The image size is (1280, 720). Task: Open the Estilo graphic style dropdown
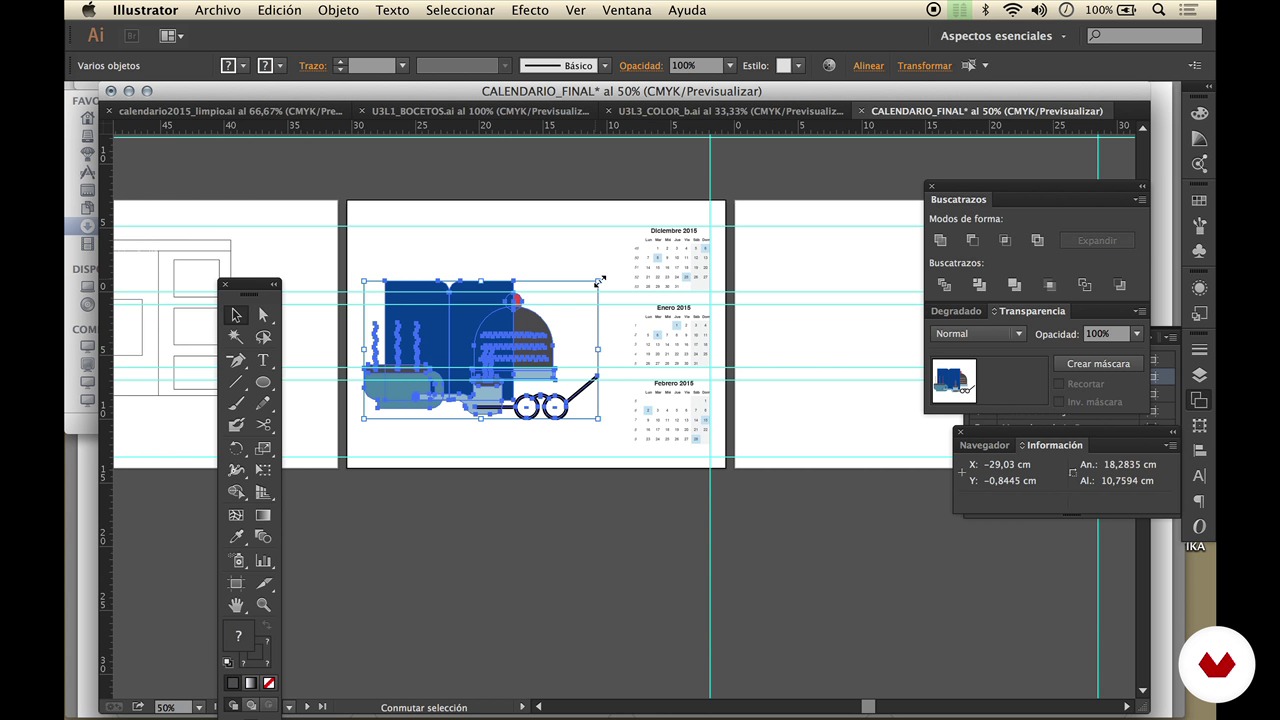(798, 66)
